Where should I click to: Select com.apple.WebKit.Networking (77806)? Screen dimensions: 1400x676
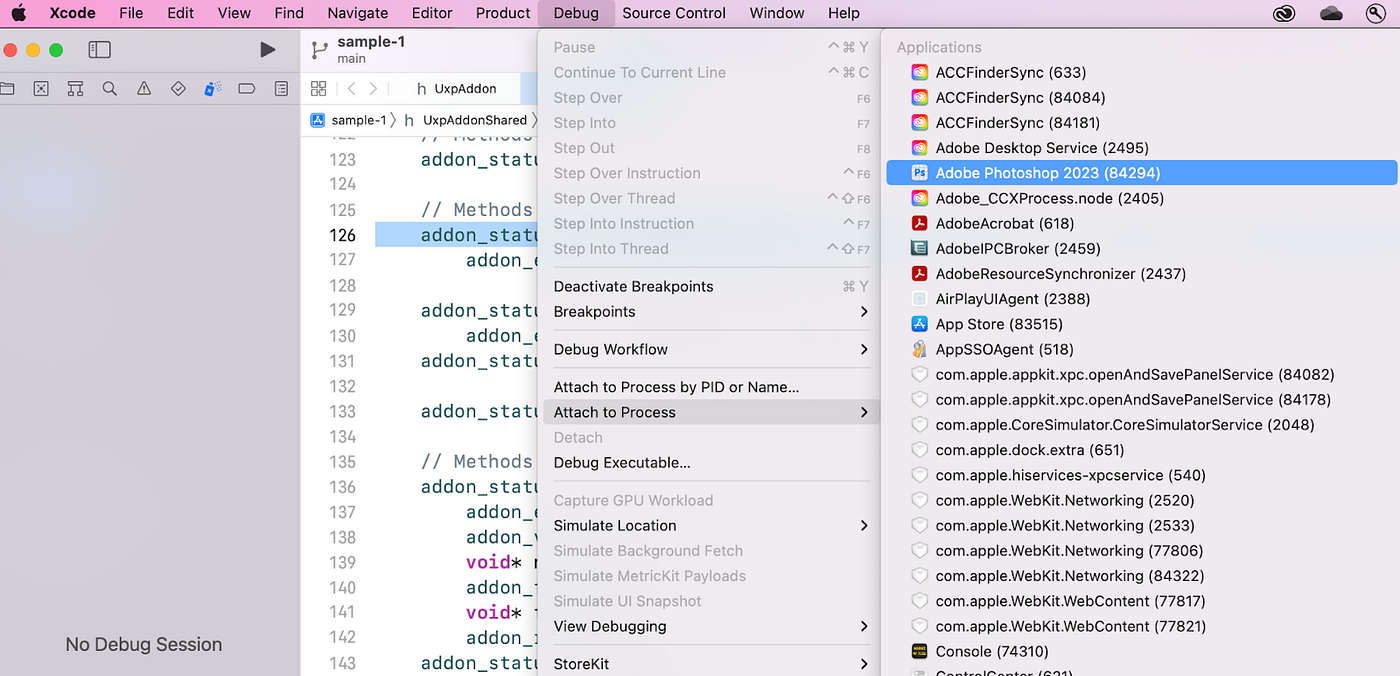click(1141, 550)
